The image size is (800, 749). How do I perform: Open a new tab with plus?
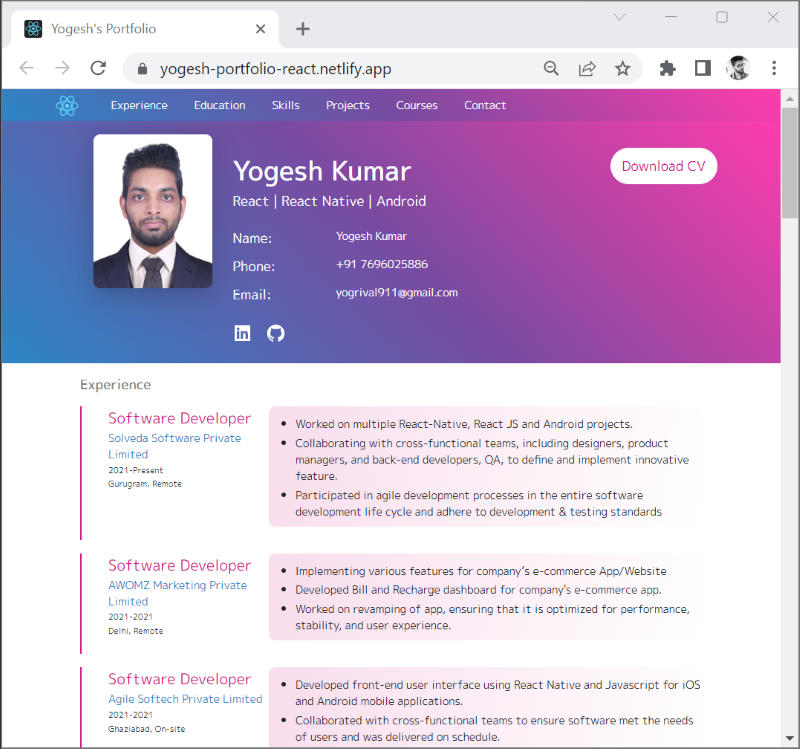point(303,29)
